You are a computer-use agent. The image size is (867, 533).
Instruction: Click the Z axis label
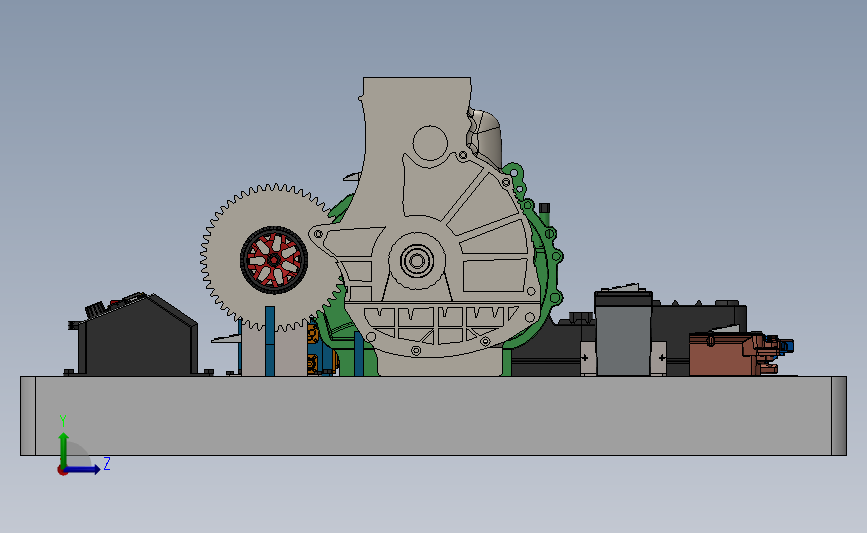107,463
